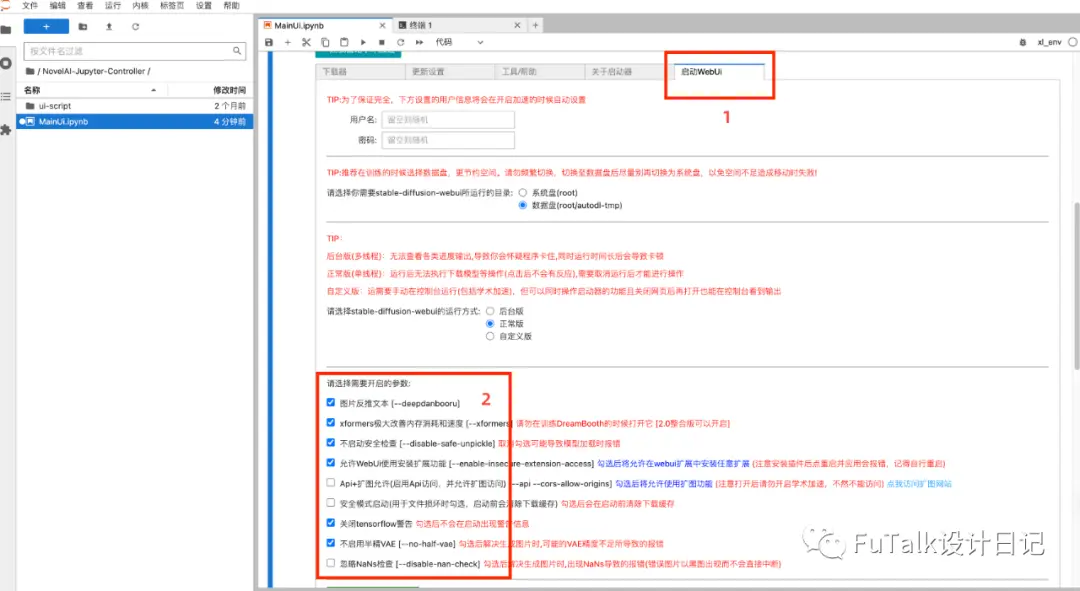This screenshot has height=591, width=1080.
Task: Save the notebook with the floppy icon
Action: 269,43
